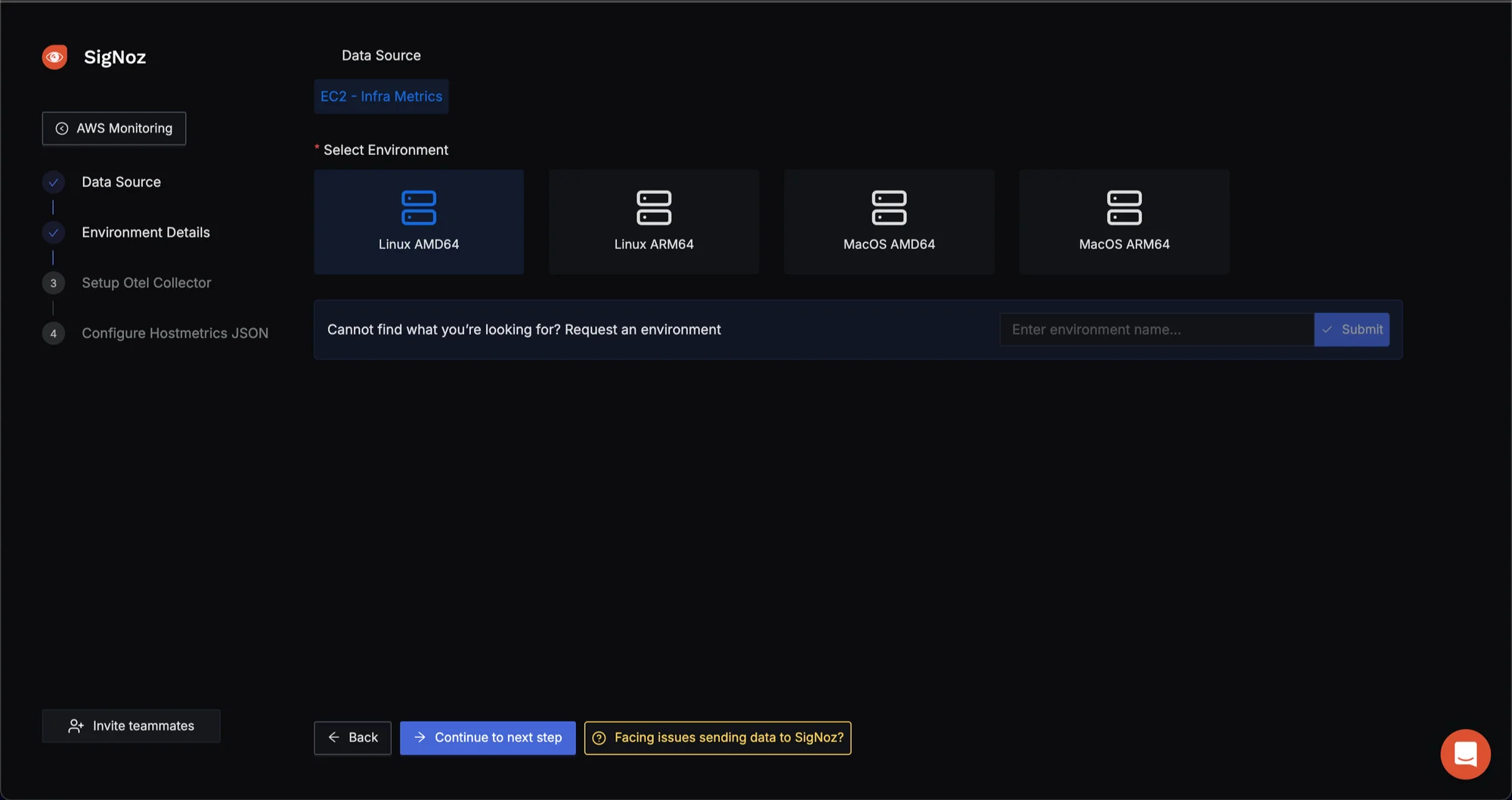Click the MacOS ARM64 server icon

tap(1124, 208)
